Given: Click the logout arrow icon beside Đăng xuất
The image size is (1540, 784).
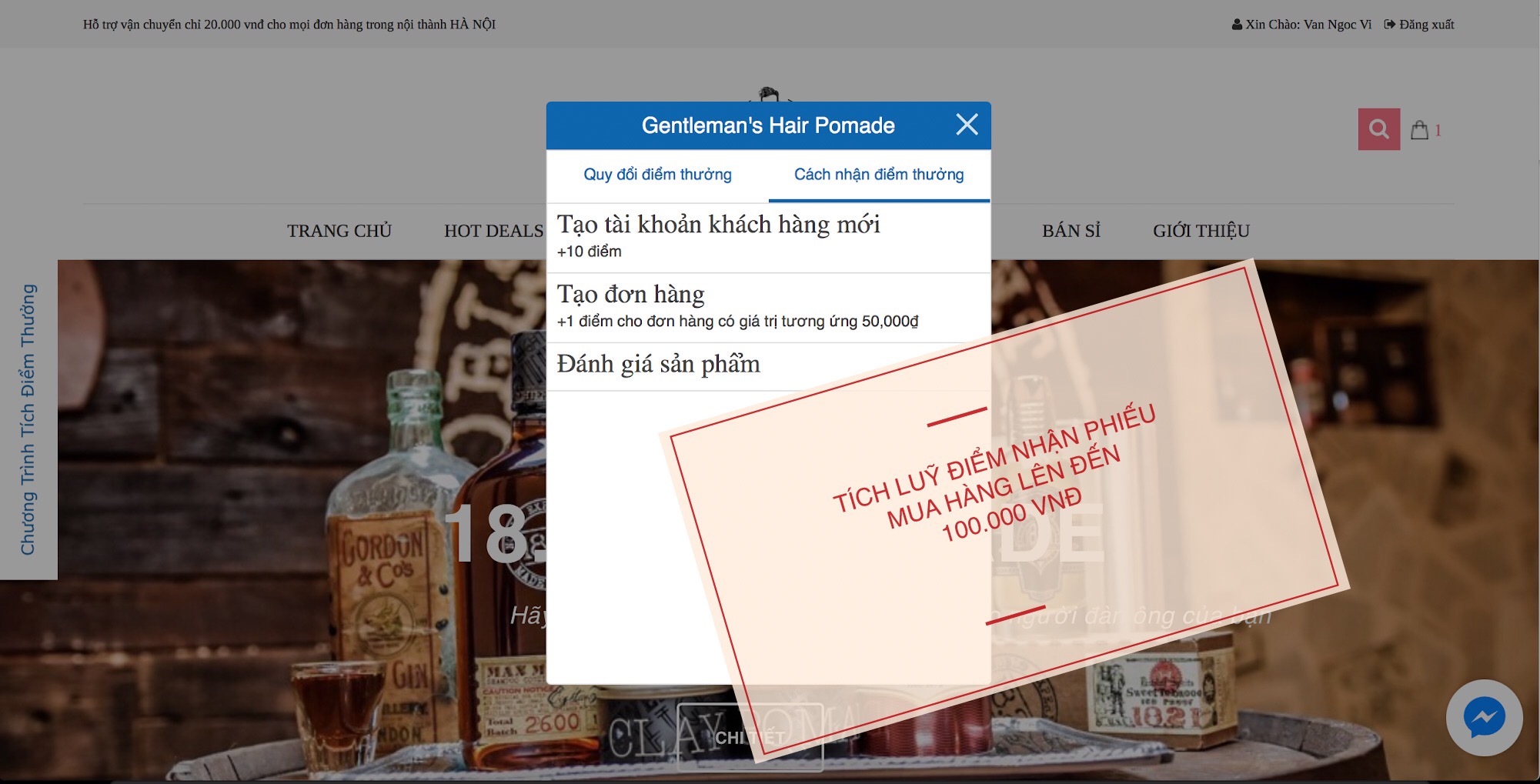Looking at the screenshot, I should [1389, 25].
